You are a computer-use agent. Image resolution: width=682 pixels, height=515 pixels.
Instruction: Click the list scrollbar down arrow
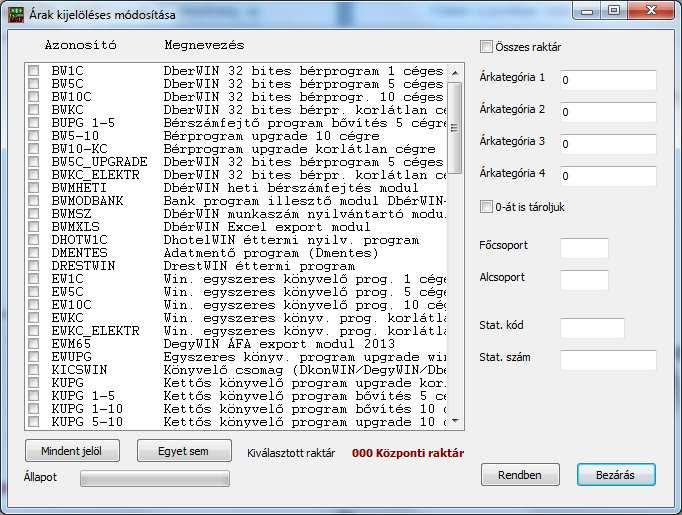pyautogui.click(x=455, y=421)
